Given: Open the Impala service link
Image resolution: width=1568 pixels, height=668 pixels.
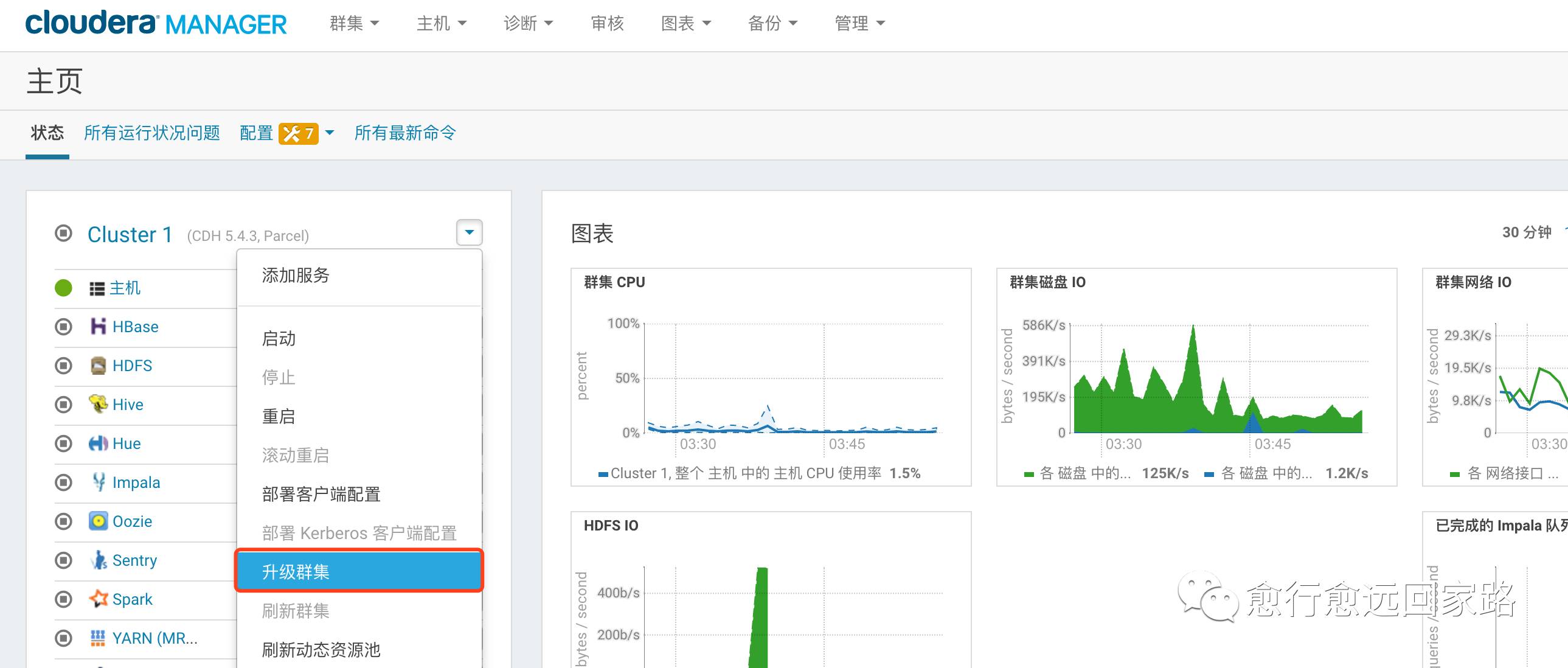Looking at the screenshot, I should click(136, 483).
